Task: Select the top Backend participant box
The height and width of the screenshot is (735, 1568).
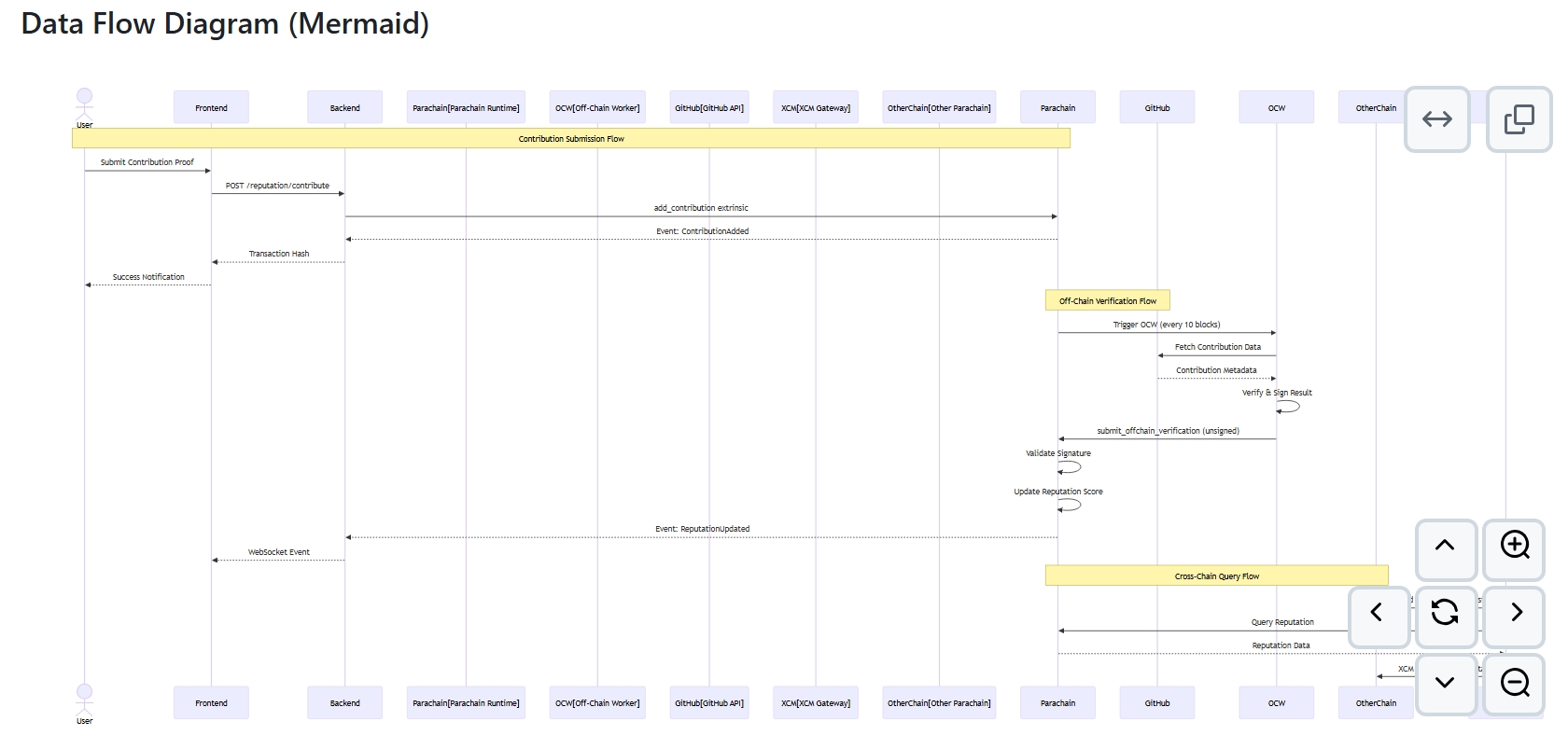Action: pyautogui.click(x=344, y=108)
